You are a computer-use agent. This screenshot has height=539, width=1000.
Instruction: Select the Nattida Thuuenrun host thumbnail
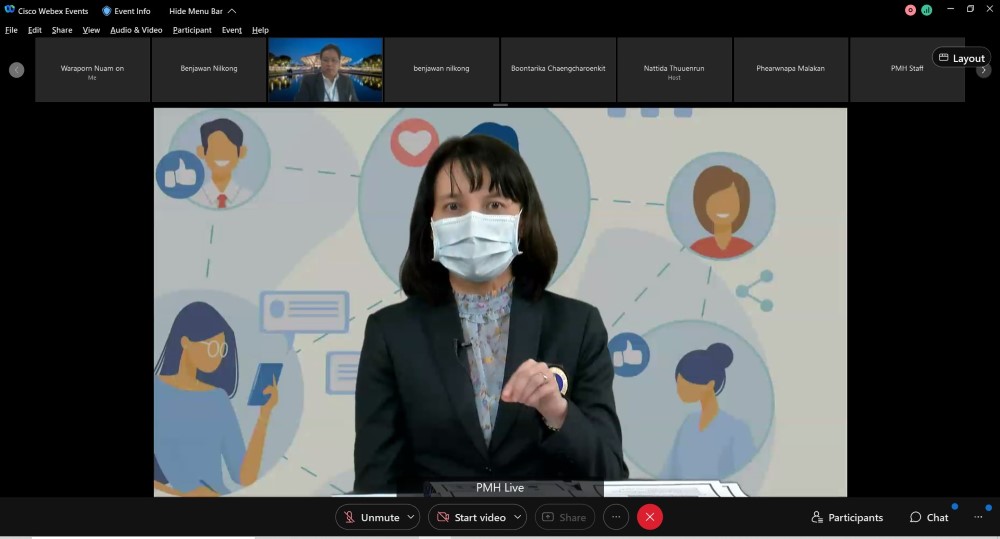(674, 70)
